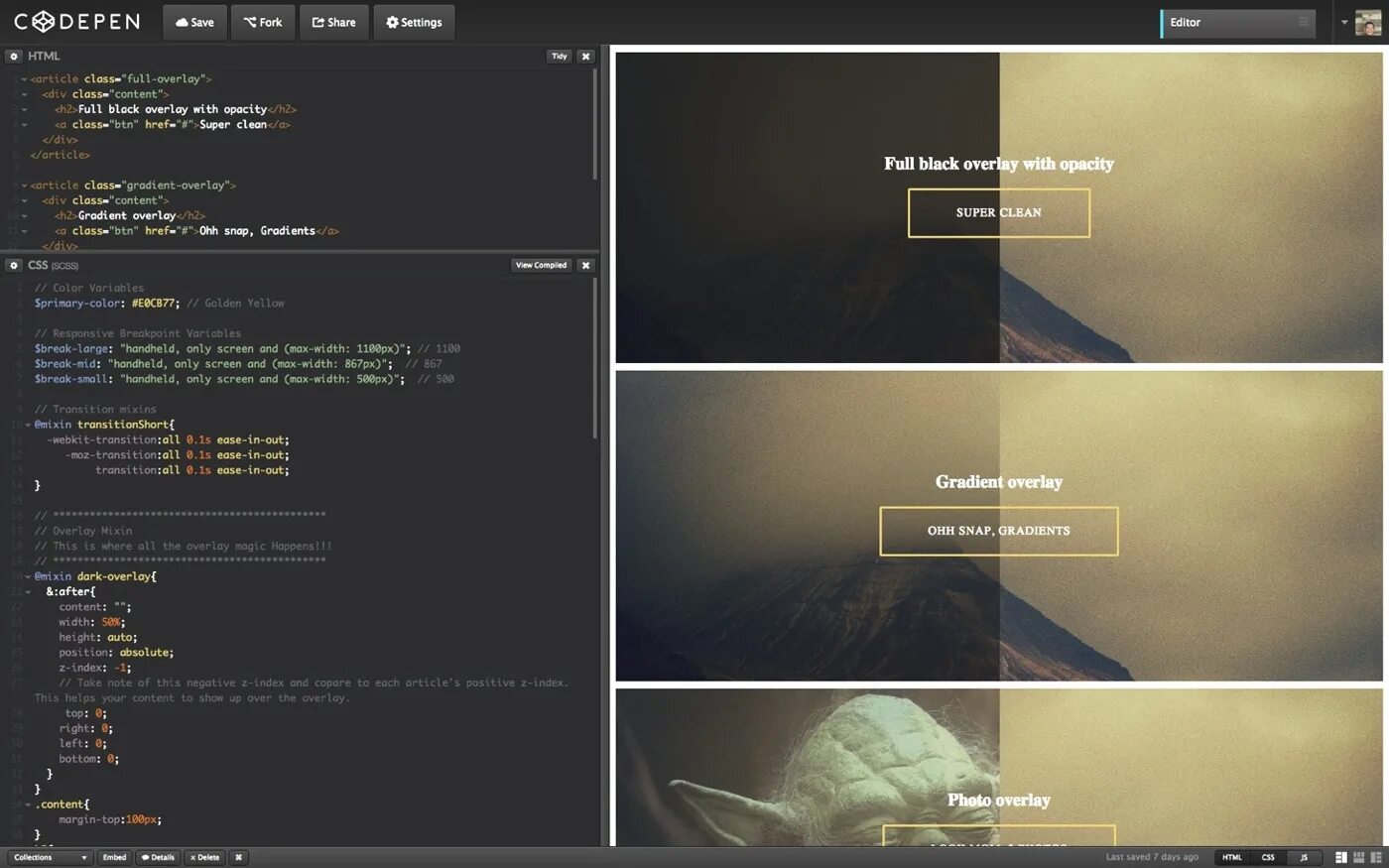
Task: Click the '// Overlay Mixin' comment line
Action: (x=83, y=531)
